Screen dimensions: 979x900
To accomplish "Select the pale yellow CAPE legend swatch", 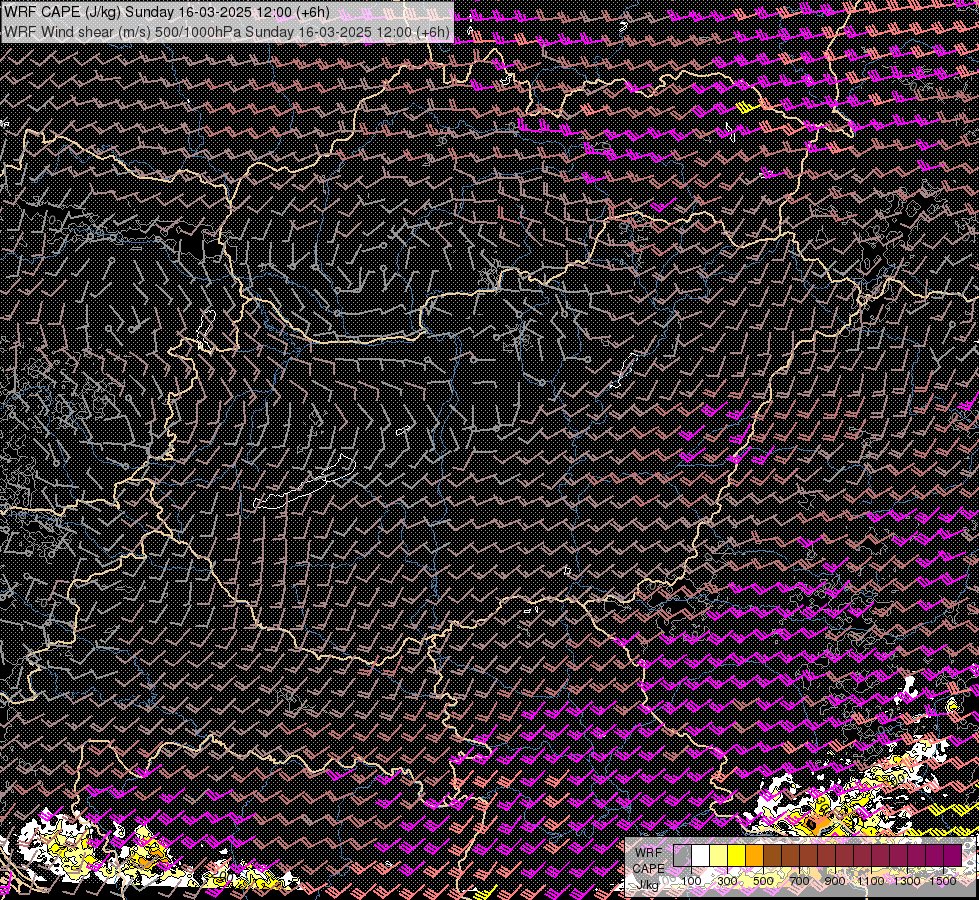I will pos(719,855).
